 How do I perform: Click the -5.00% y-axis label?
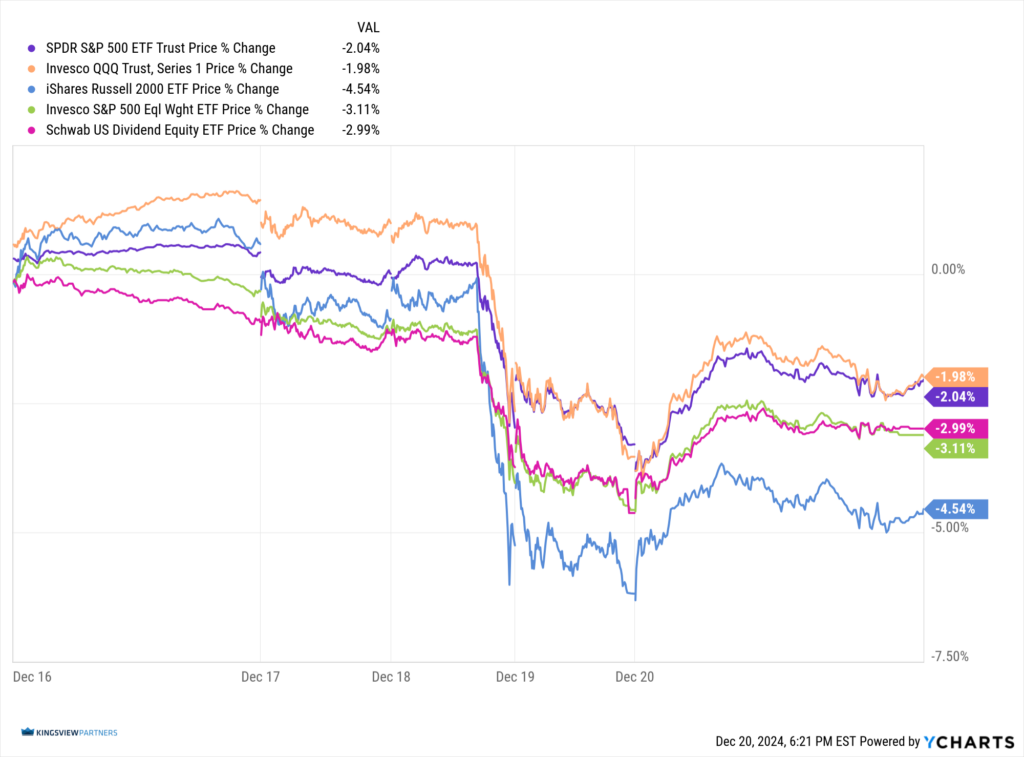tap(950, 527)
